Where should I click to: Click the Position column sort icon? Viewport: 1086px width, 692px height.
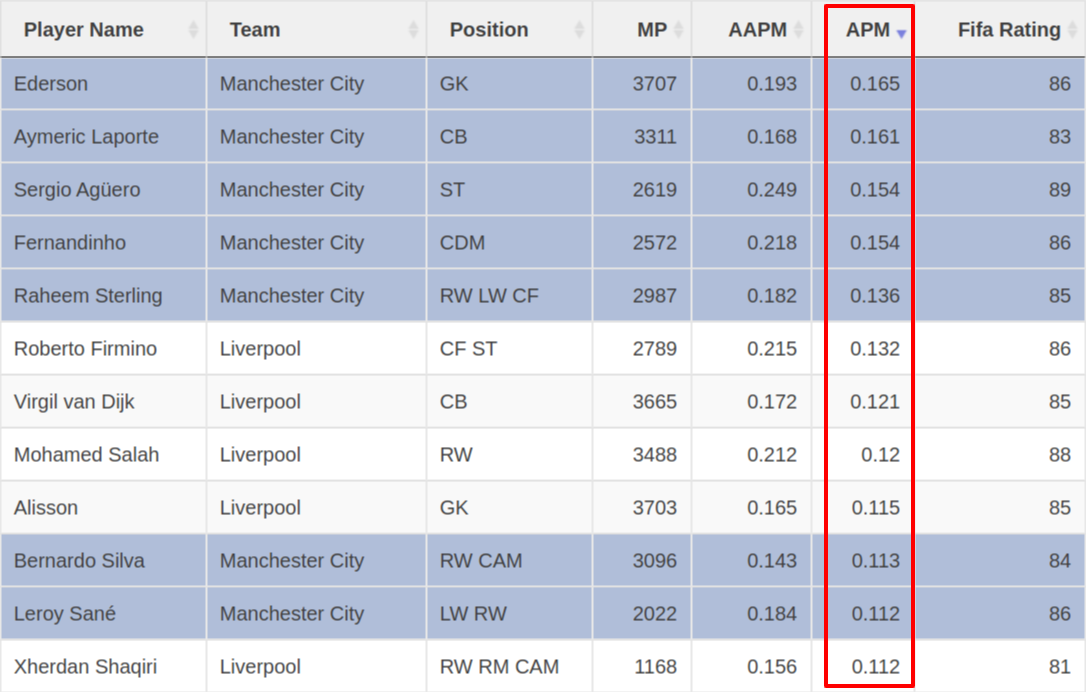[x=579, y=30]
